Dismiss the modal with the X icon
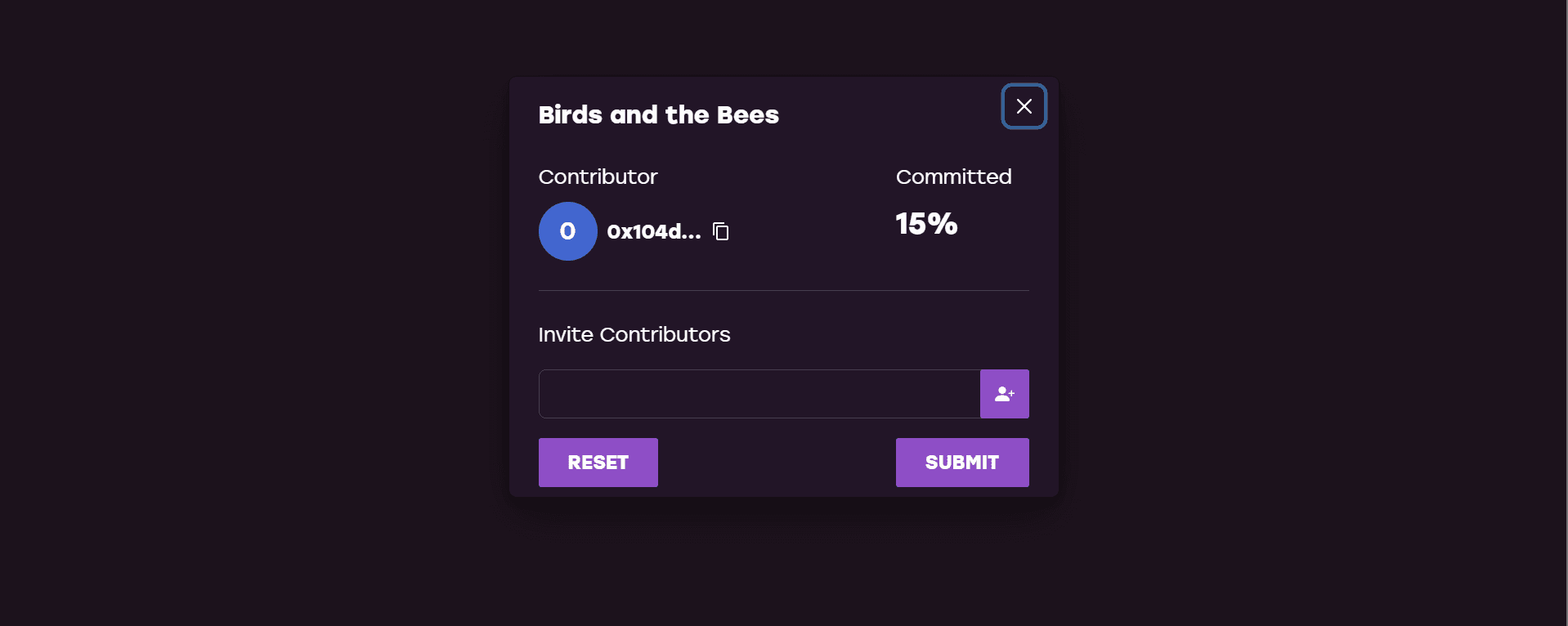 point(1024,106)
